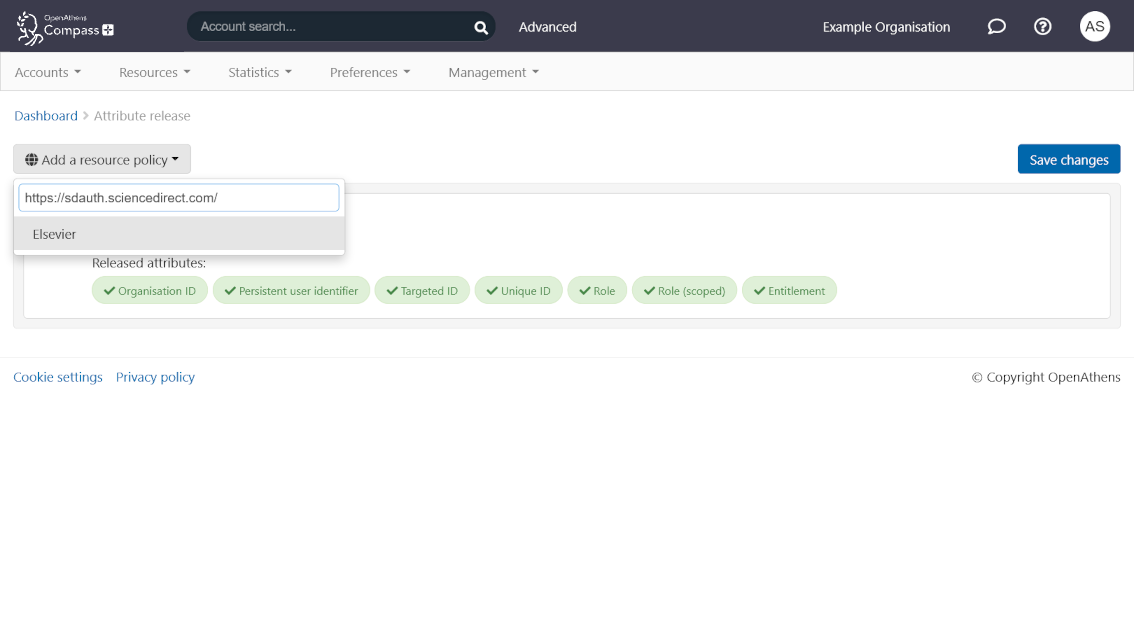This screenshot has width=1134, height=638.
Task: Click the globe icon on Add a resource policy
Action: [30, 159]
